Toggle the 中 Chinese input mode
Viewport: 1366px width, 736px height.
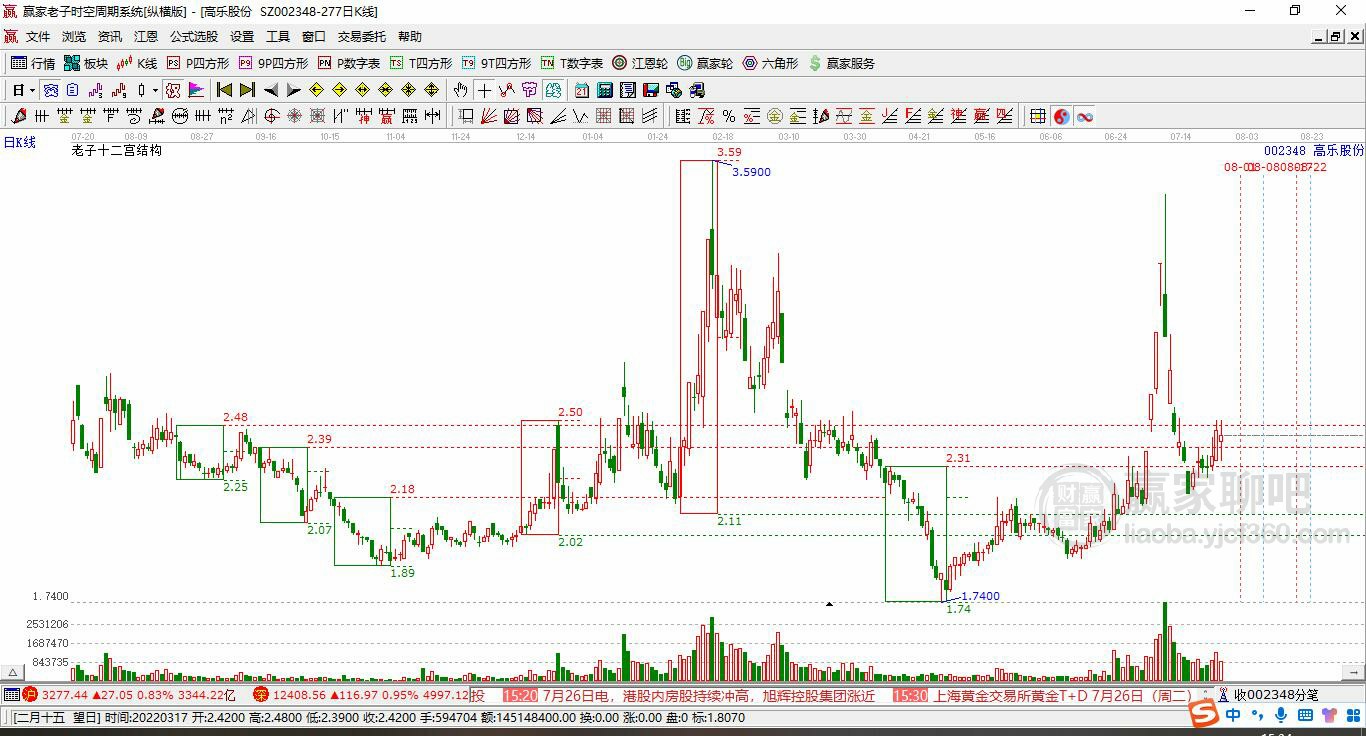(x=1233, y=715)
